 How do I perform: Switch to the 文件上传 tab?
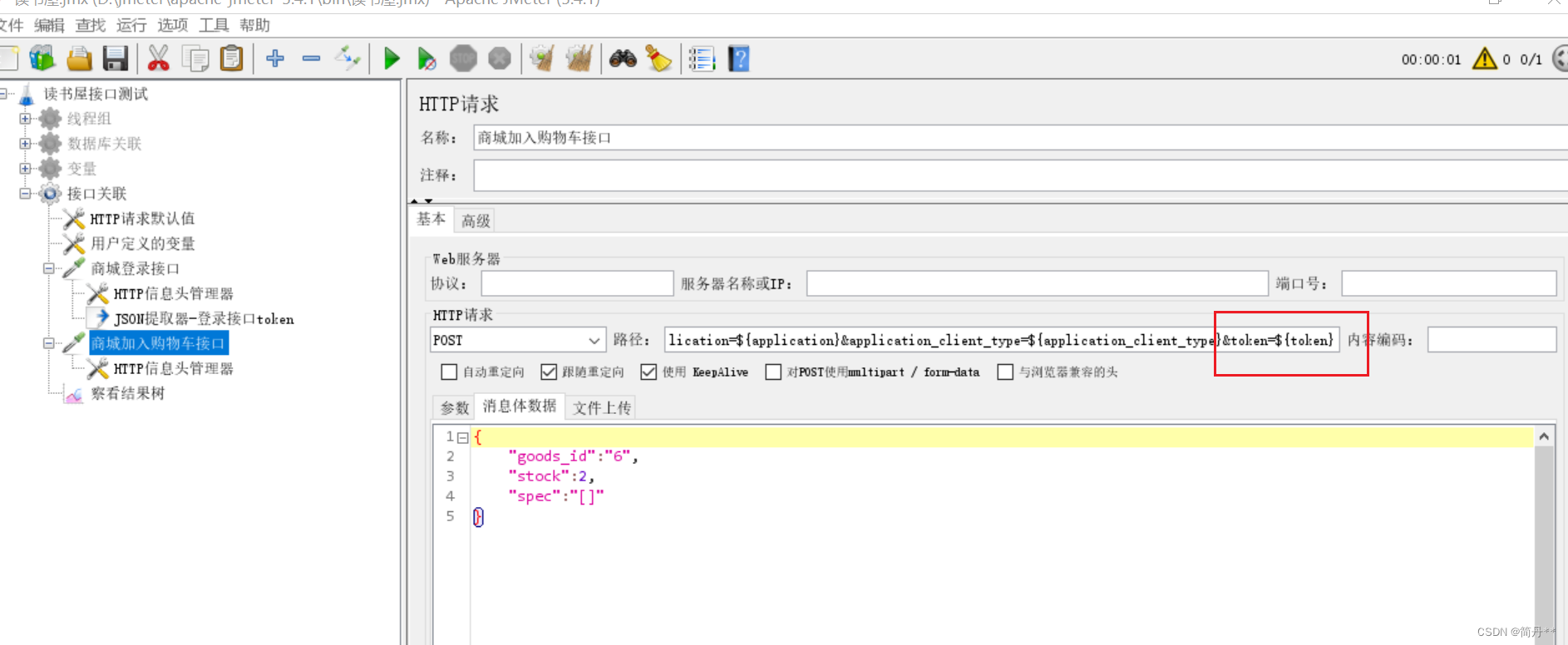pyautogui.click(x=602, y=407)
